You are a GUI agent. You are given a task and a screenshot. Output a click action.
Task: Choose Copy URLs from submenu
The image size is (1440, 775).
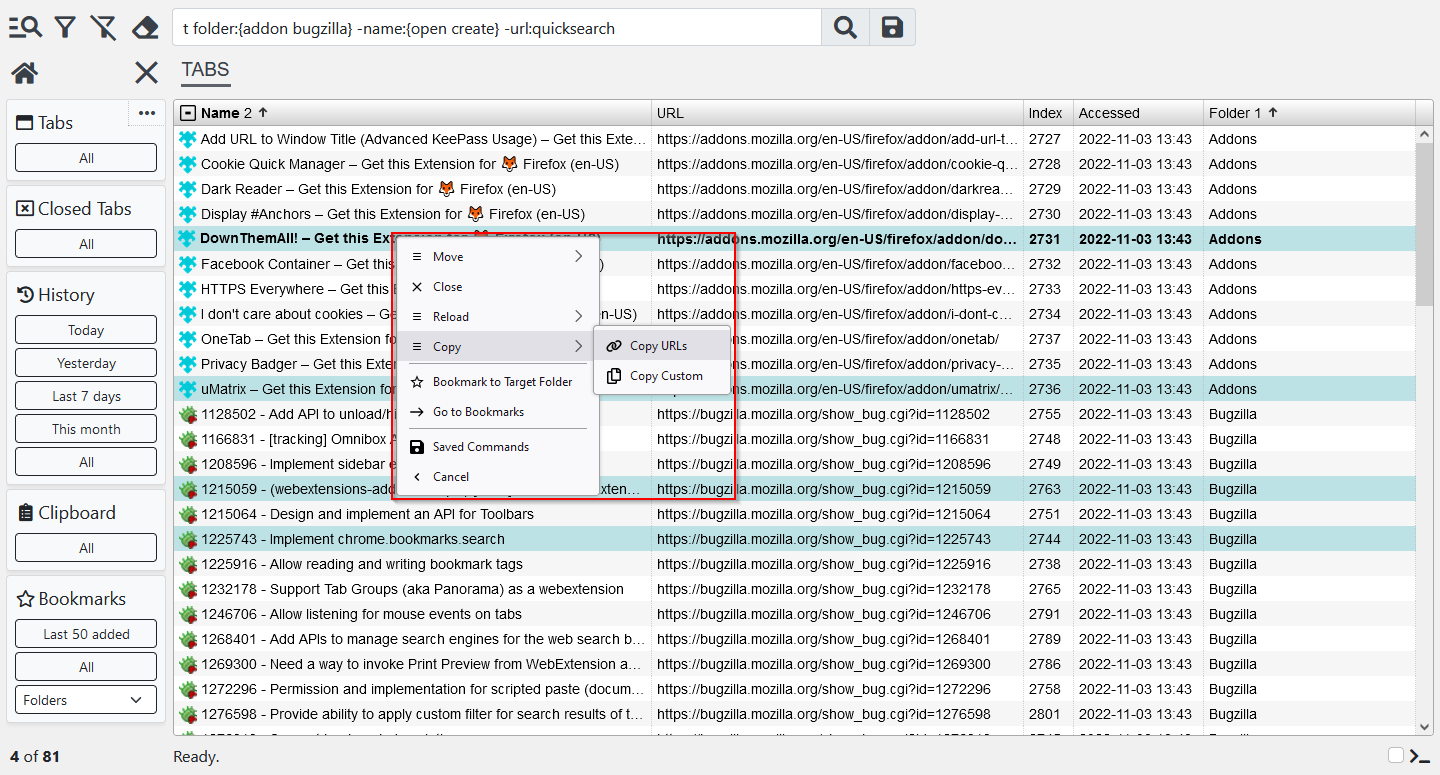tap(662, 346)
